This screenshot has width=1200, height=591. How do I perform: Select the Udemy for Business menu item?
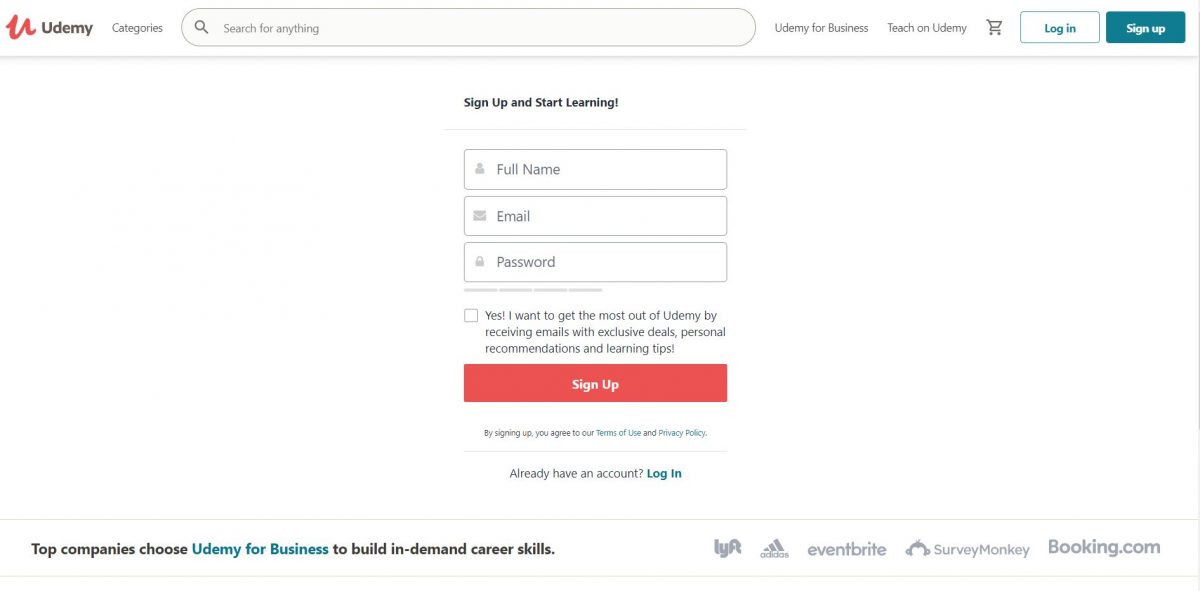coord(822,28)
